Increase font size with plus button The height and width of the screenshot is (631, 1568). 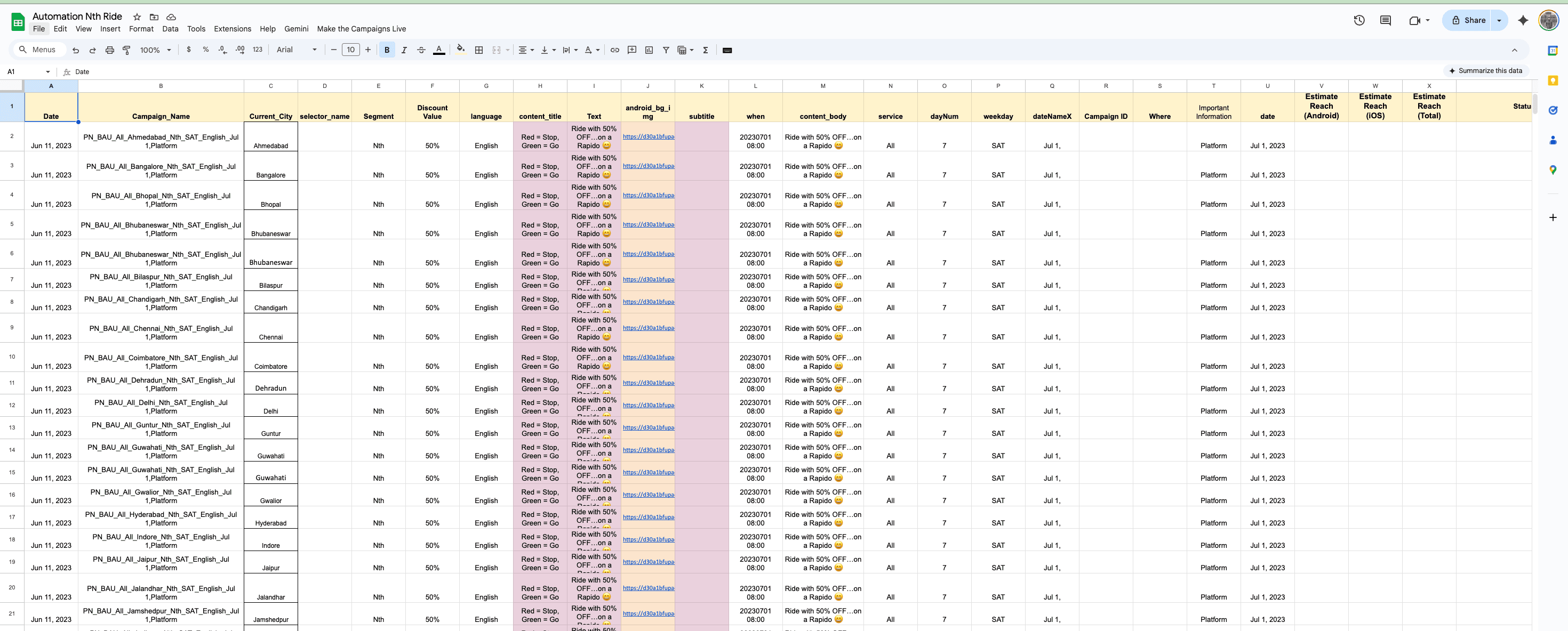pos(367,50)
